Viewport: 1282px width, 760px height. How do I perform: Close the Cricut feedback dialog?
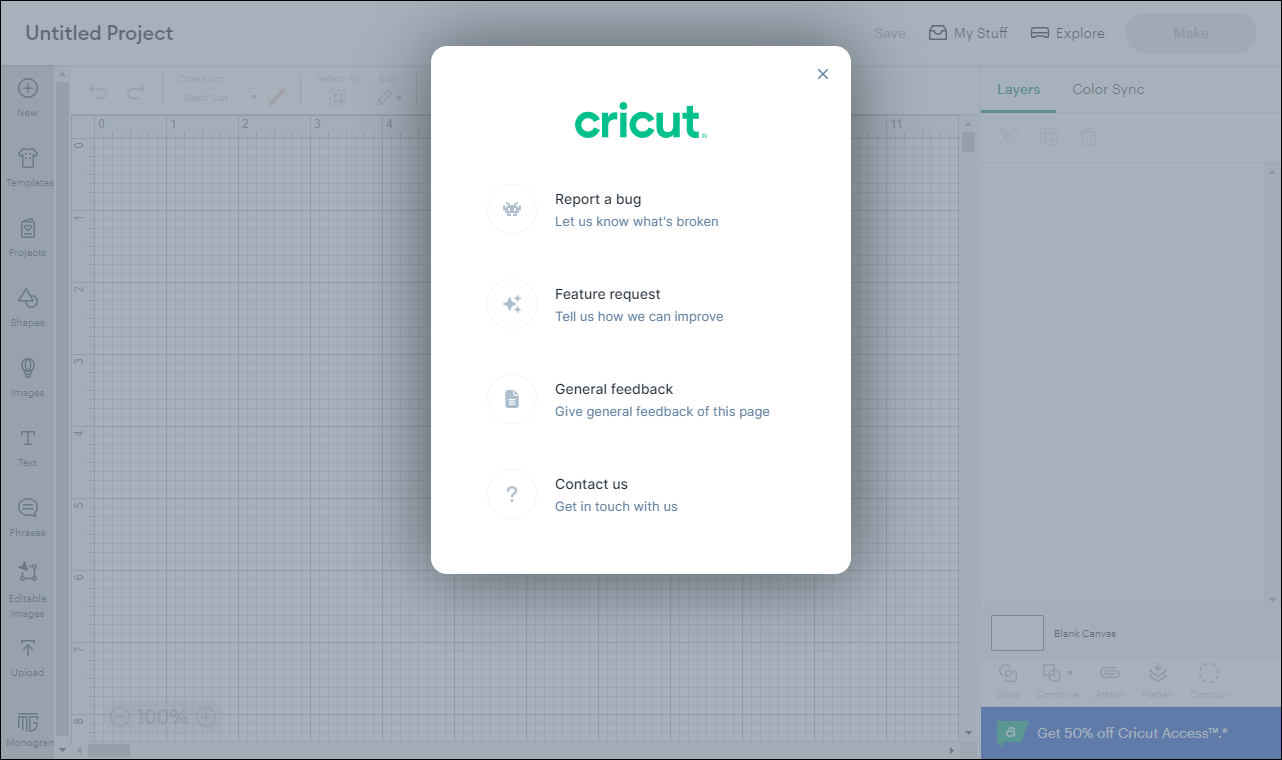tap(823, 74)
